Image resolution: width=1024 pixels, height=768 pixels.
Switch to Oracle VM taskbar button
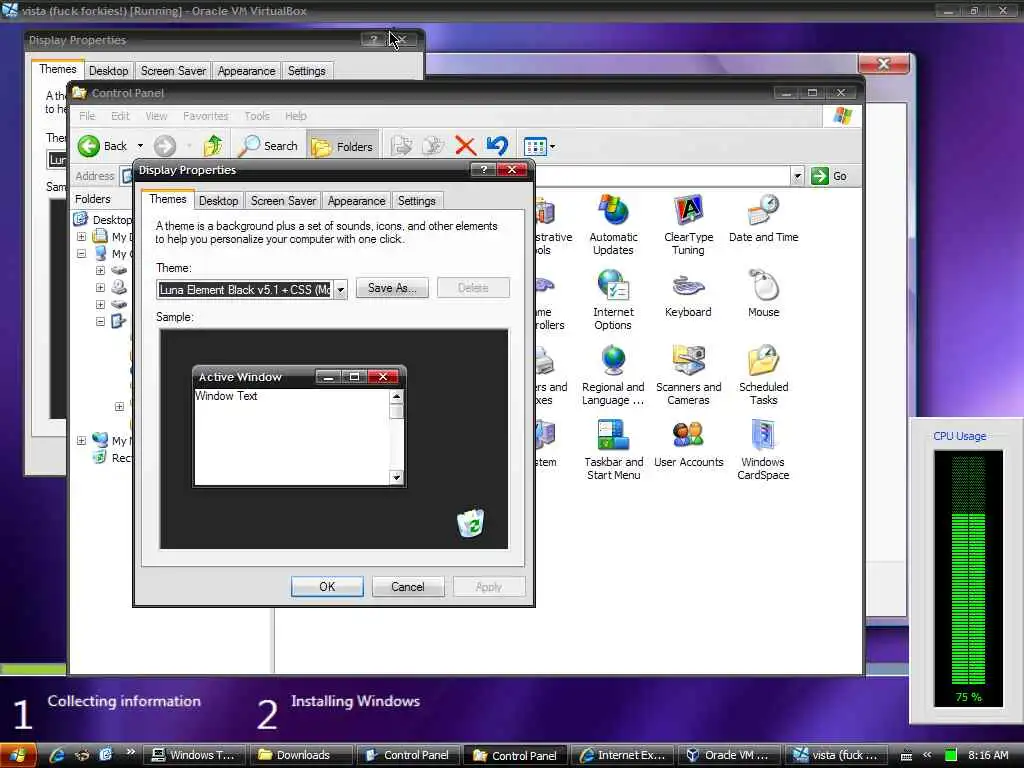pos(728,755)
